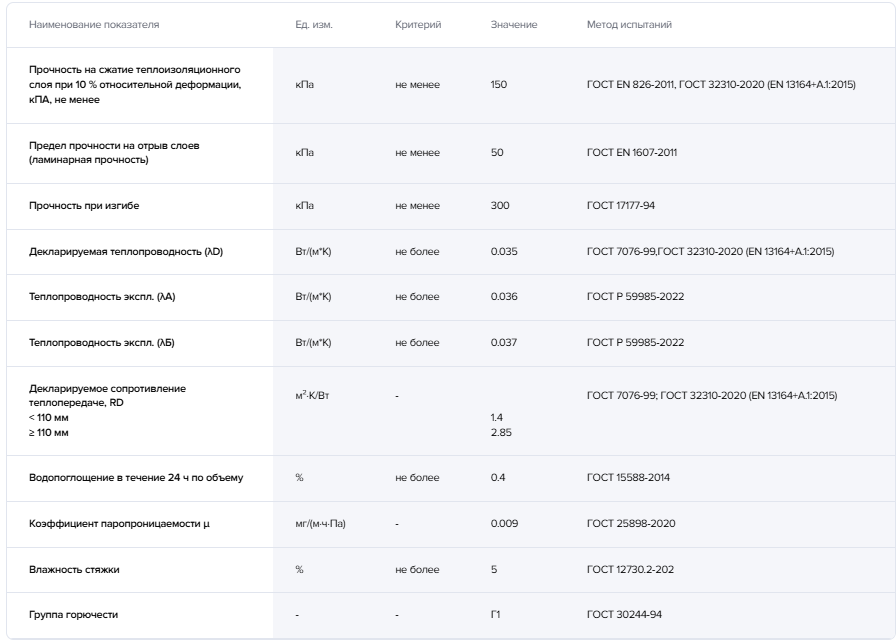Click the "ГОСТ 17177-94" test method
Screen dimensions: 896x644
[x=621, y=205]
